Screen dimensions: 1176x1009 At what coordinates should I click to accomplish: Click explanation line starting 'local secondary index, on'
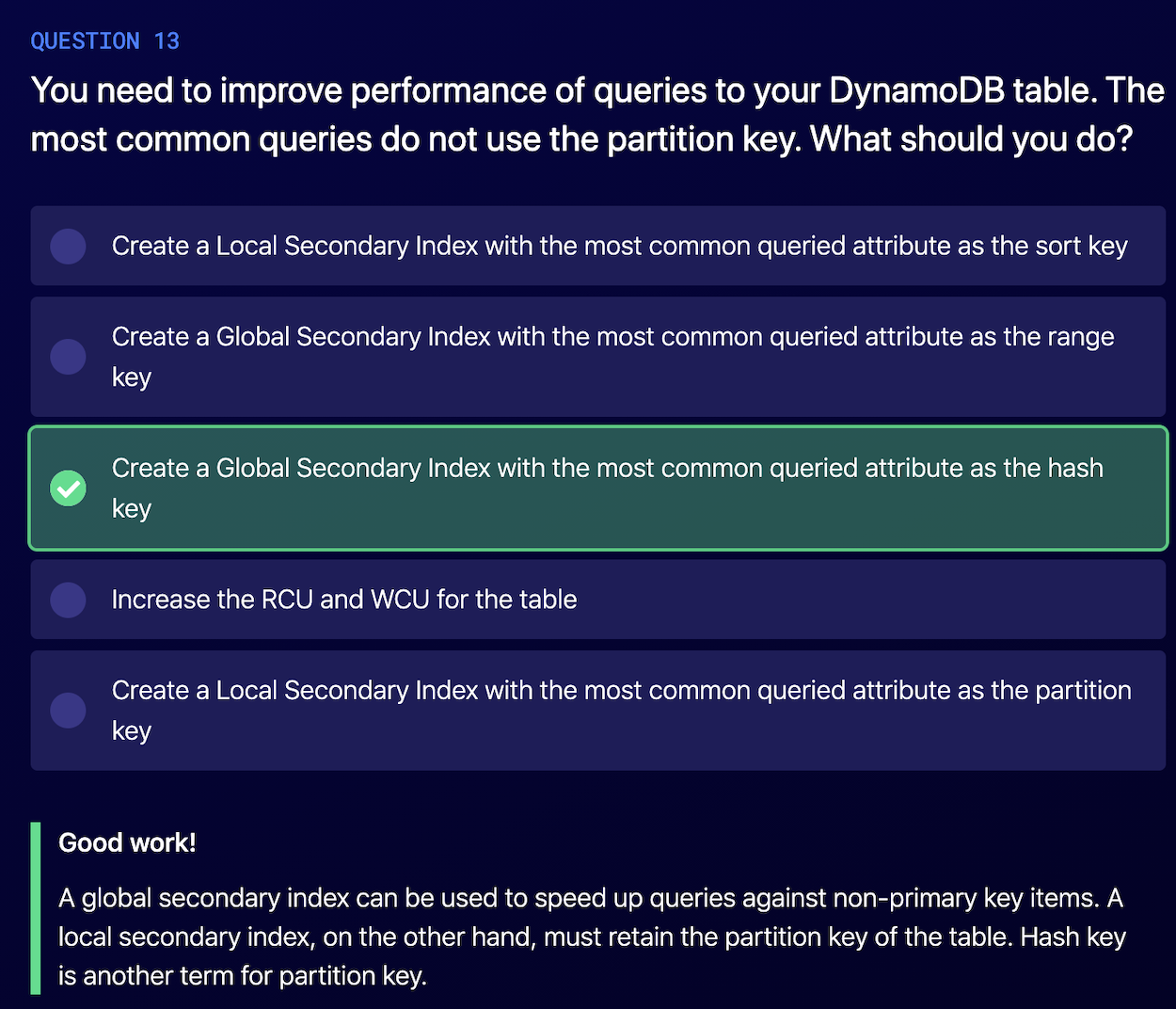click(592, 937)
